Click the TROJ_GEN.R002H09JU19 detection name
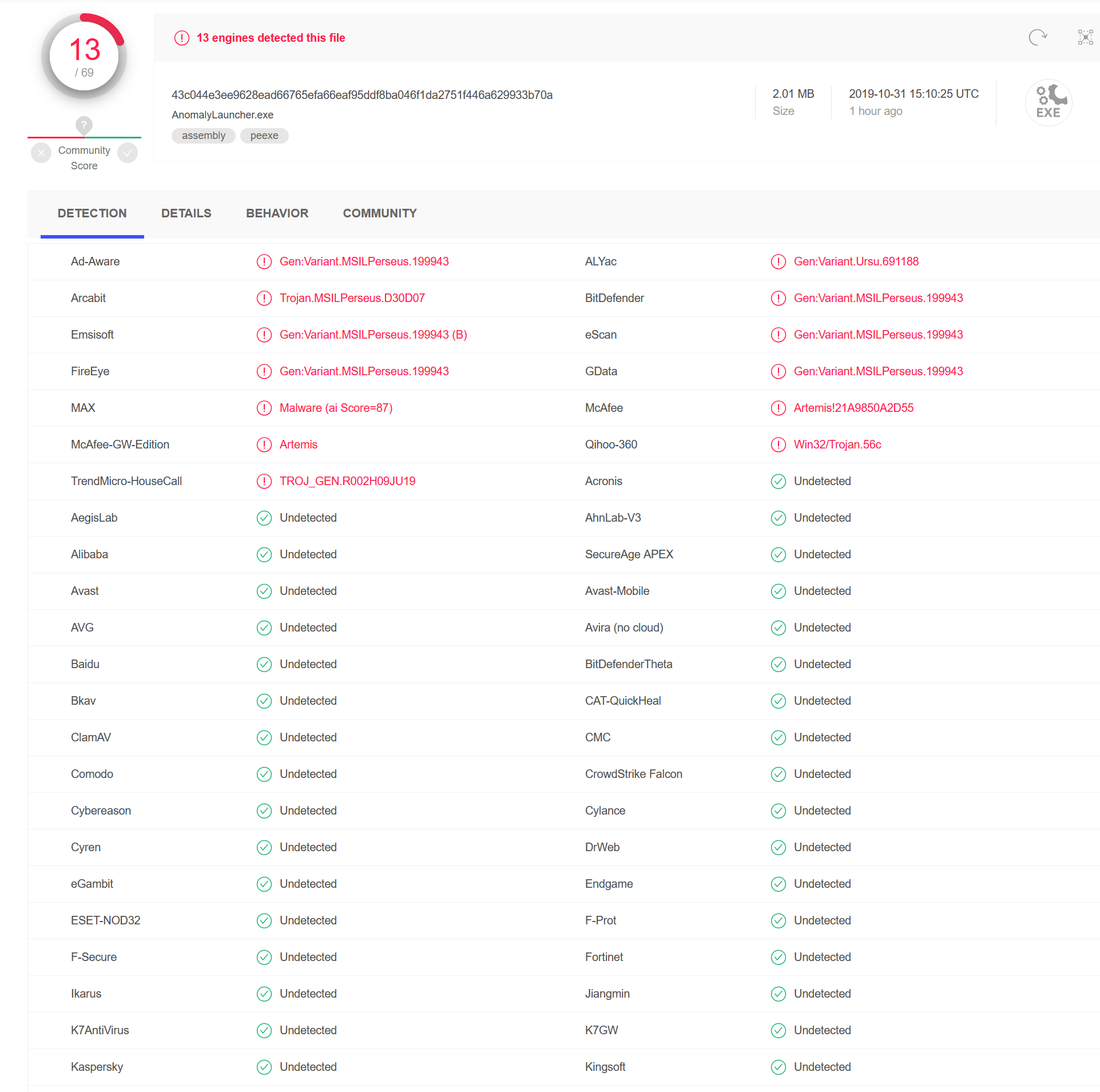The image size is (1100, 1092). (x=347, y=482)
